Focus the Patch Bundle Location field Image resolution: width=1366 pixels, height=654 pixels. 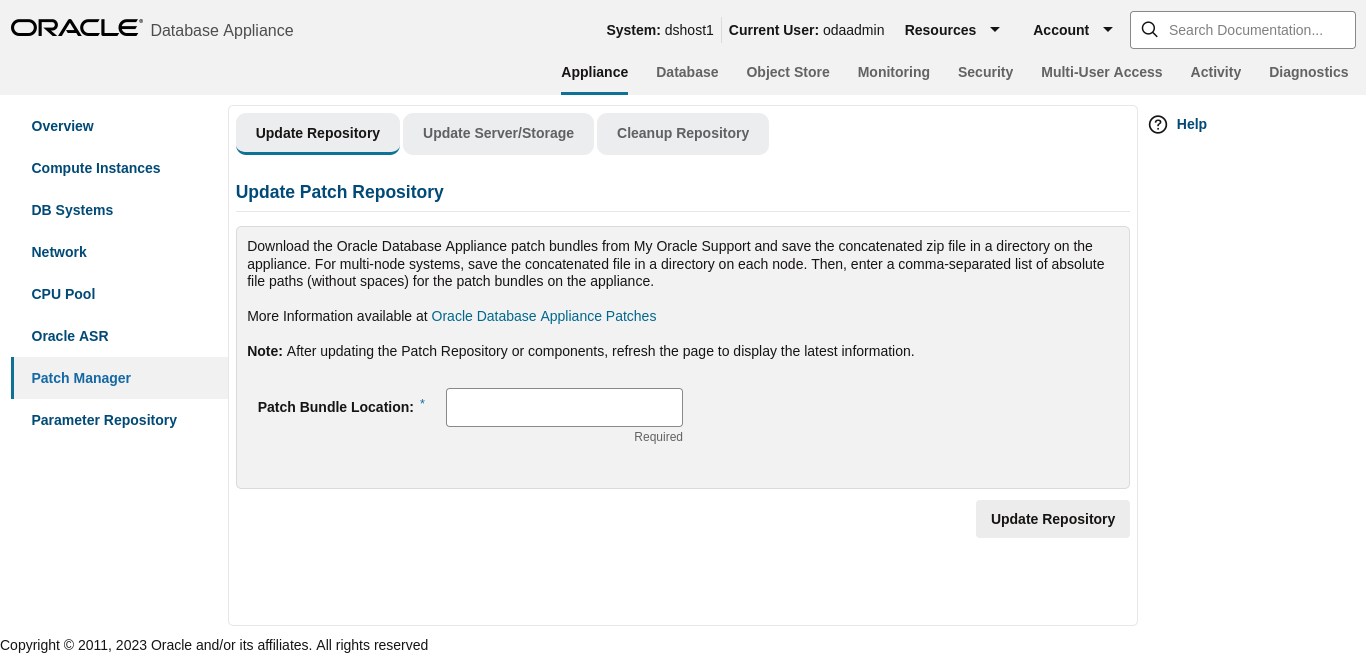pos(564,407)
